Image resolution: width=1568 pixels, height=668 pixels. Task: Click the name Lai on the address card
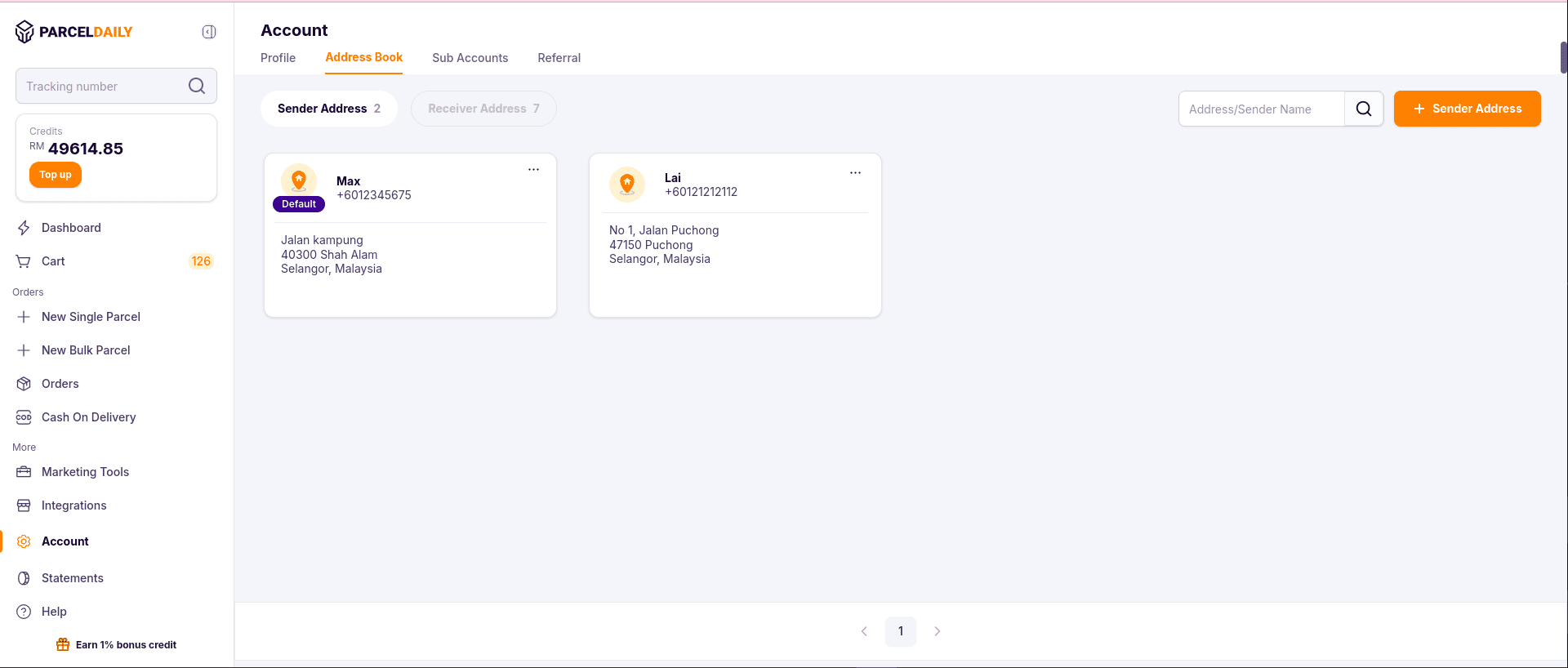point(672,178)
